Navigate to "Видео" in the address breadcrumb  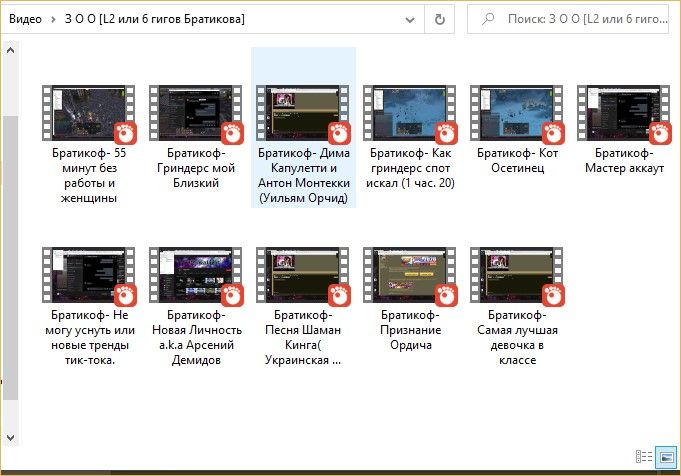click(25, 19)
